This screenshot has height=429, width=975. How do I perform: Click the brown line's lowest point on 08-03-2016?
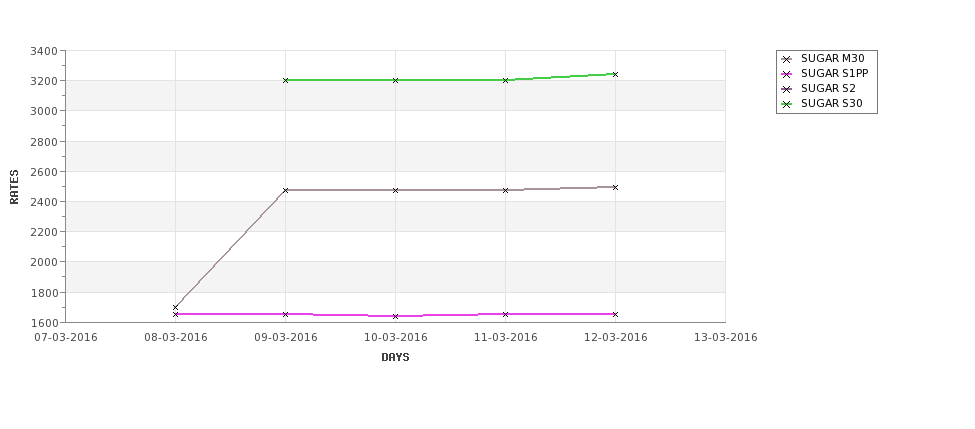pyautogui.click(x=176, y=308)
